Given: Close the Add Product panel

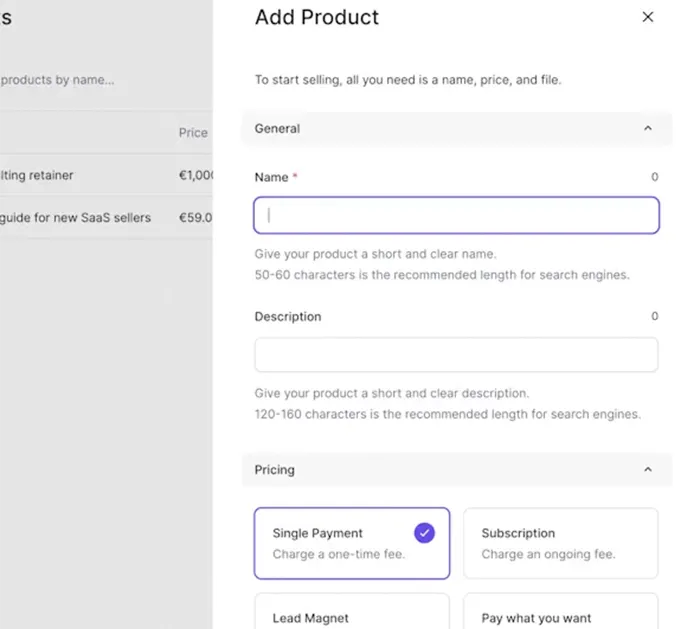Looking at the screenshot, I should coord(647,17).
